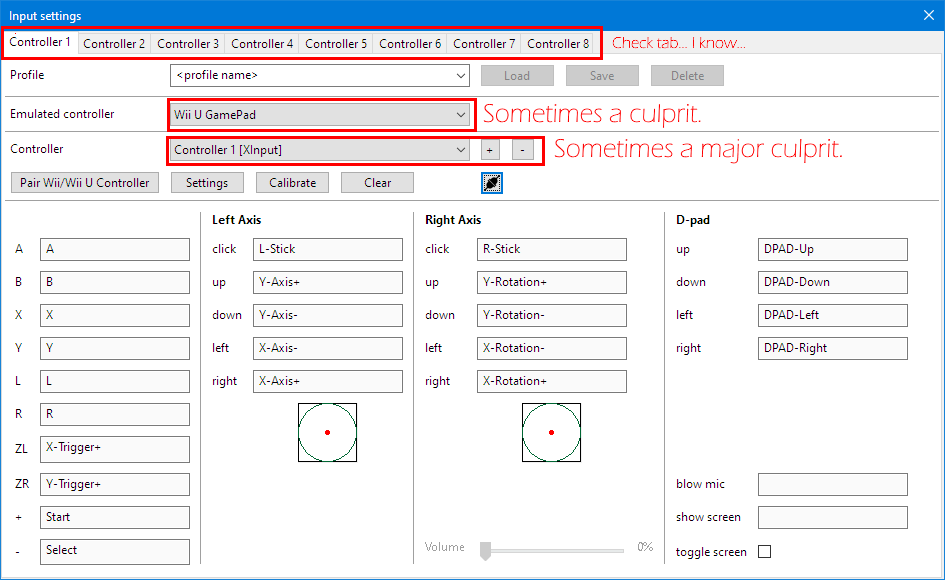Screen dimensions: 945x580
Task: Click the Left Axis left field X-Axis-
Action: (x=328, y=348)
